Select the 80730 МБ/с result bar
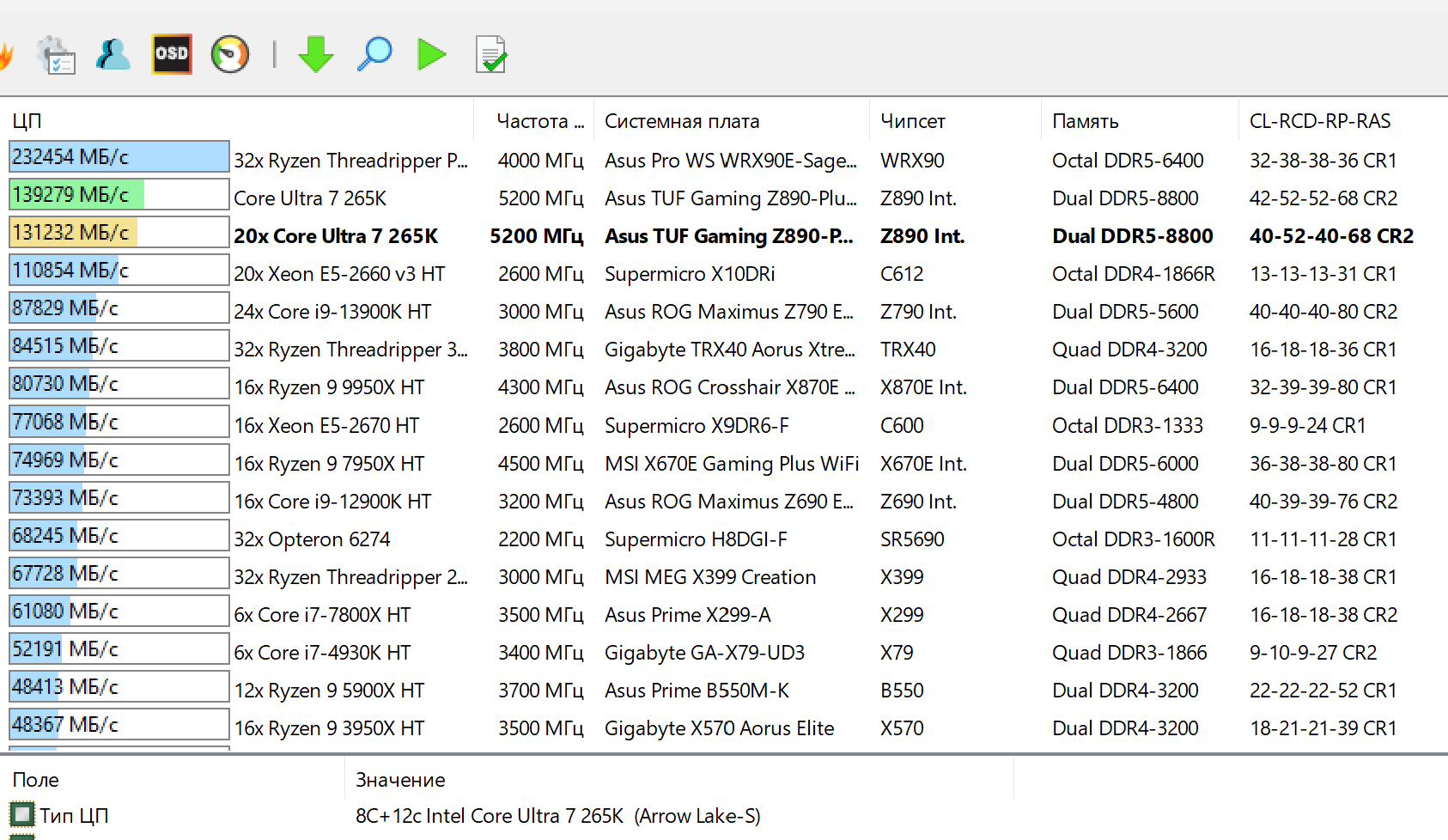This screenshot has width=1448, height=840. point(119,384)
